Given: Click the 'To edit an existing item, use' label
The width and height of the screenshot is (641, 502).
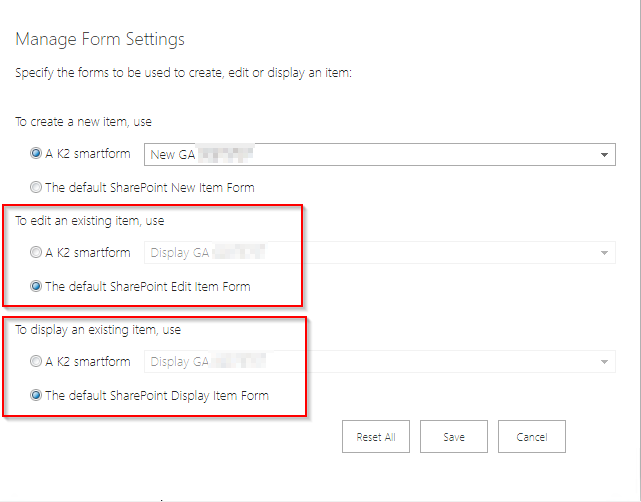Looking at the screenshot, I should [x=90, y=221].
